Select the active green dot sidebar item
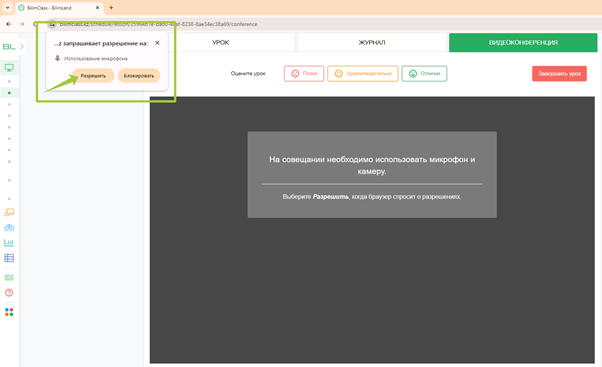Viewport: 602px width, 367px height. (9, 93)
